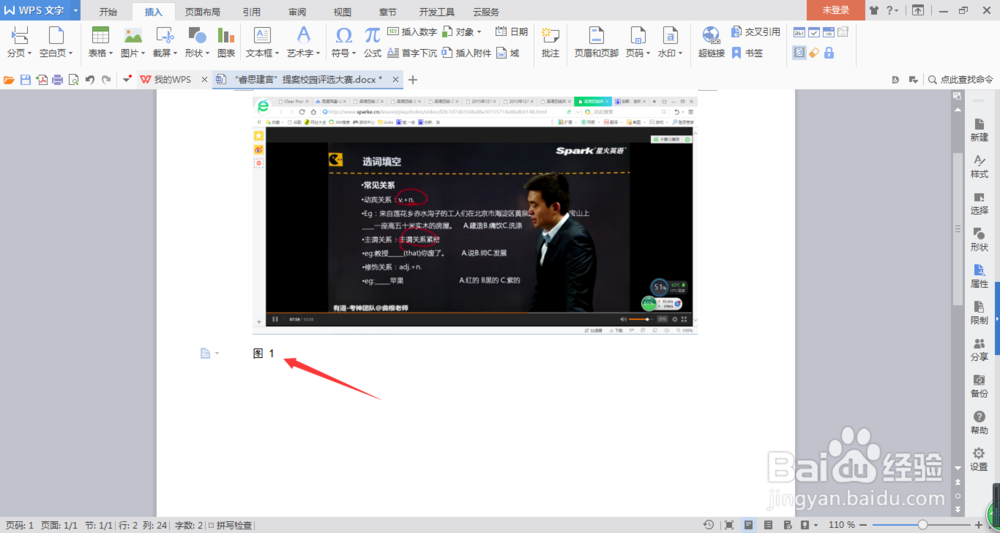The image size is (1000, 533).
Task: Insert WordArt (艺术字)
Action: point(304,43)
